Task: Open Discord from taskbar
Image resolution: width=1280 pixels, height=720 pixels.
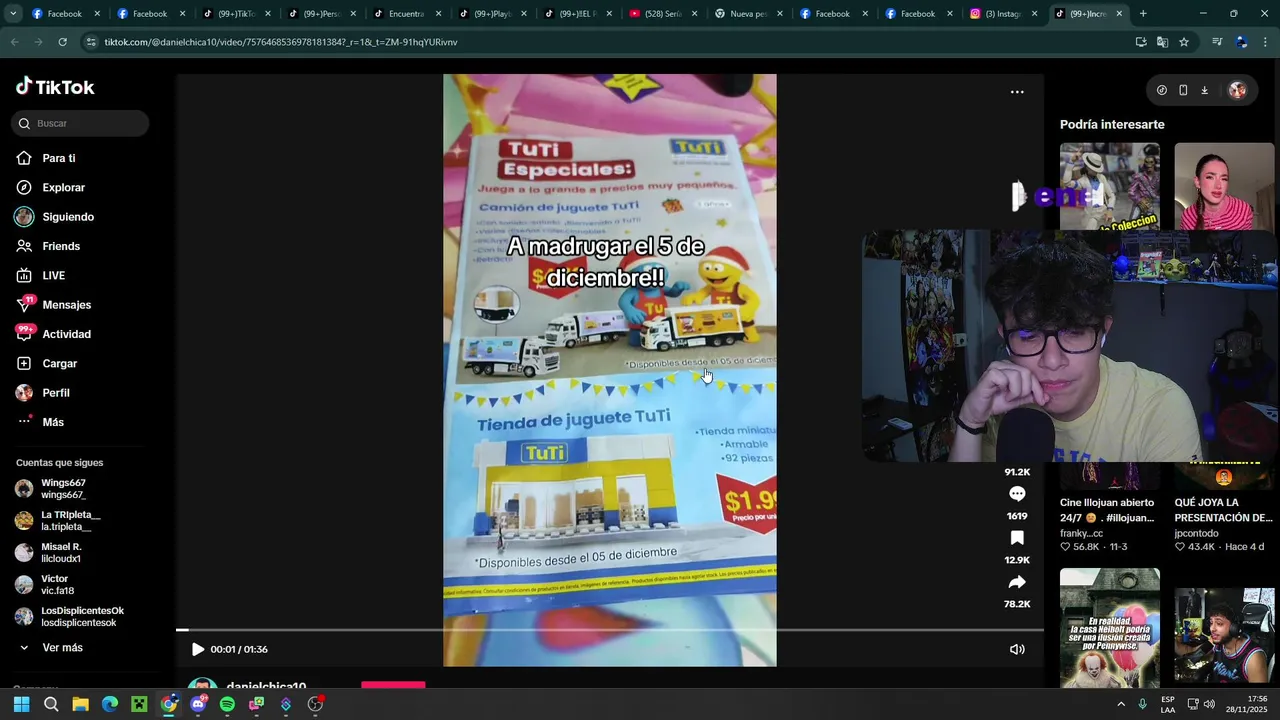Action: click(x=198, y=704)
